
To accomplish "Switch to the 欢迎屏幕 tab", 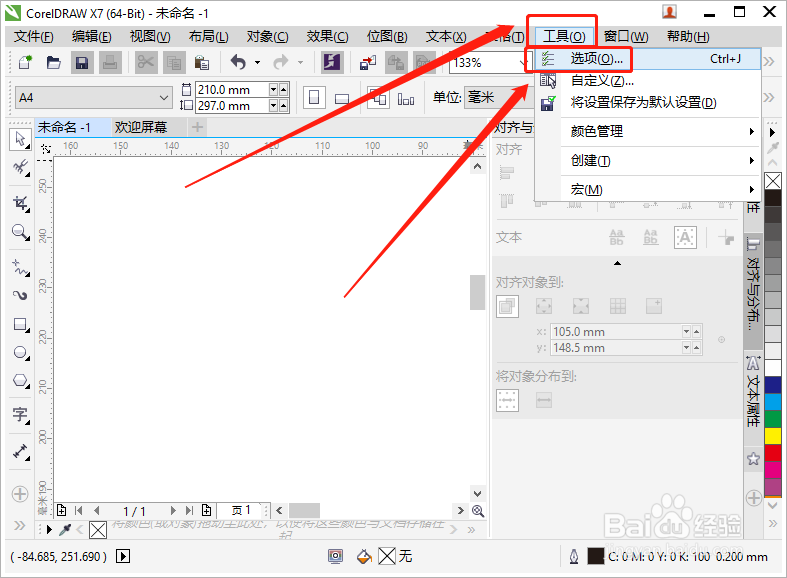I will click(141, 127).
